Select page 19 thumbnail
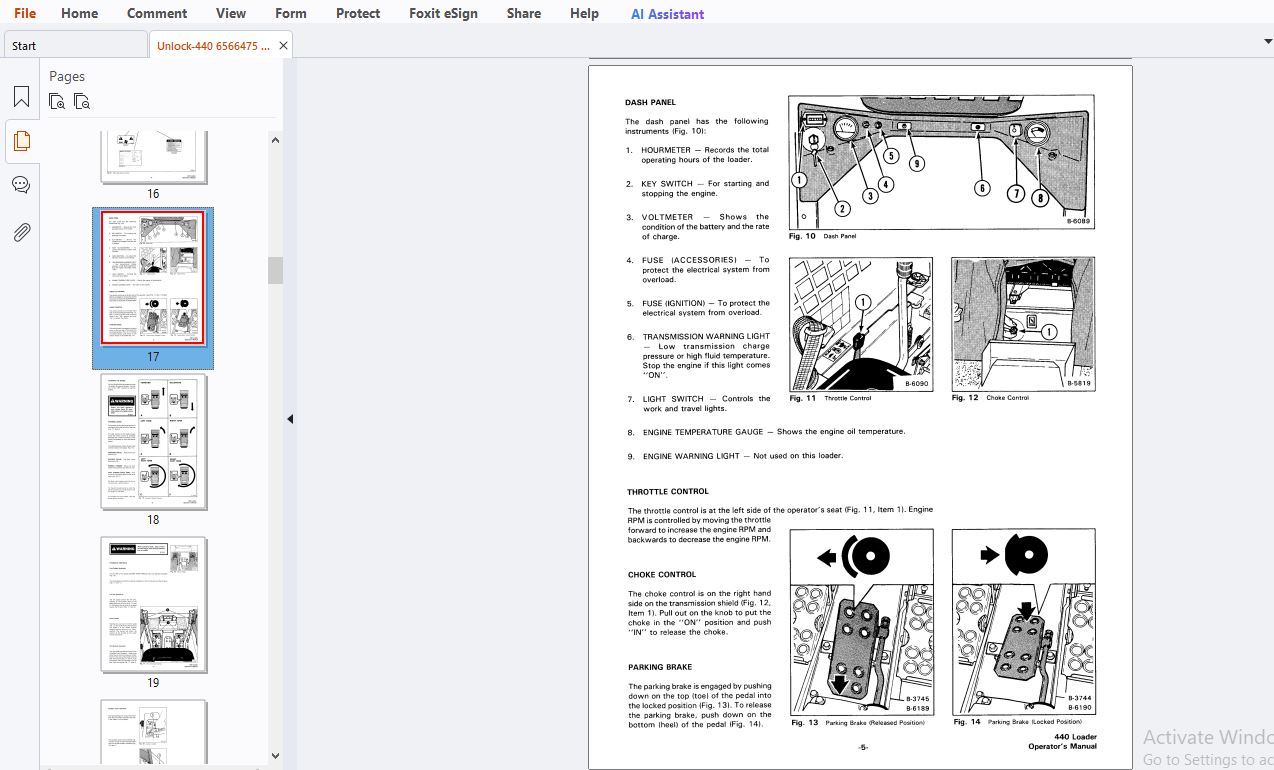1274x770 pixels. click(153, 605)
